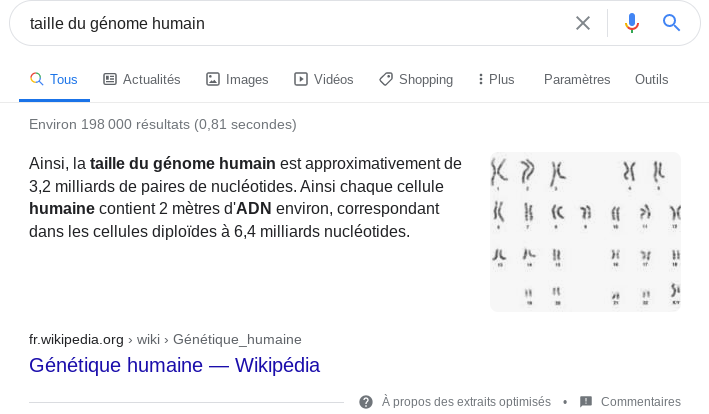Click into the search input field

click(x=296, y=23)
